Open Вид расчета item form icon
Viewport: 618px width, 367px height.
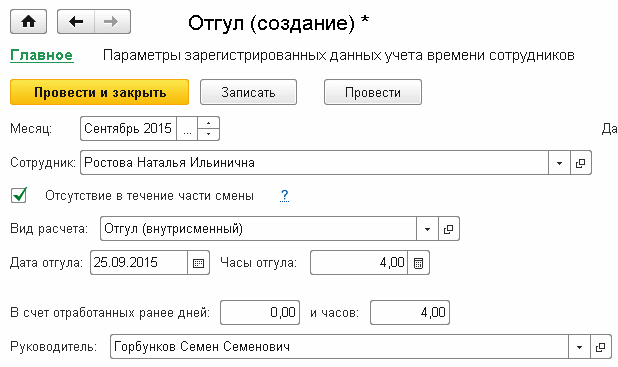click(449, 229)
